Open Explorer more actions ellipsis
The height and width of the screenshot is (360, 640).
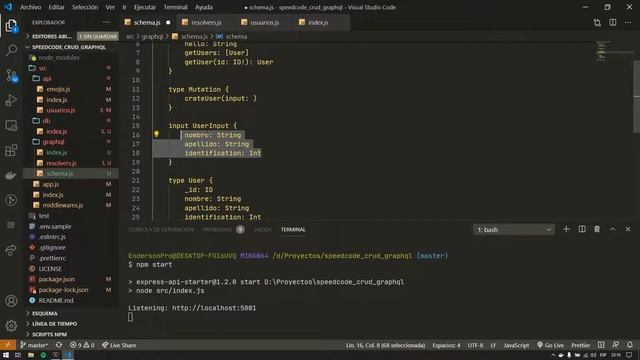[106, 22]
